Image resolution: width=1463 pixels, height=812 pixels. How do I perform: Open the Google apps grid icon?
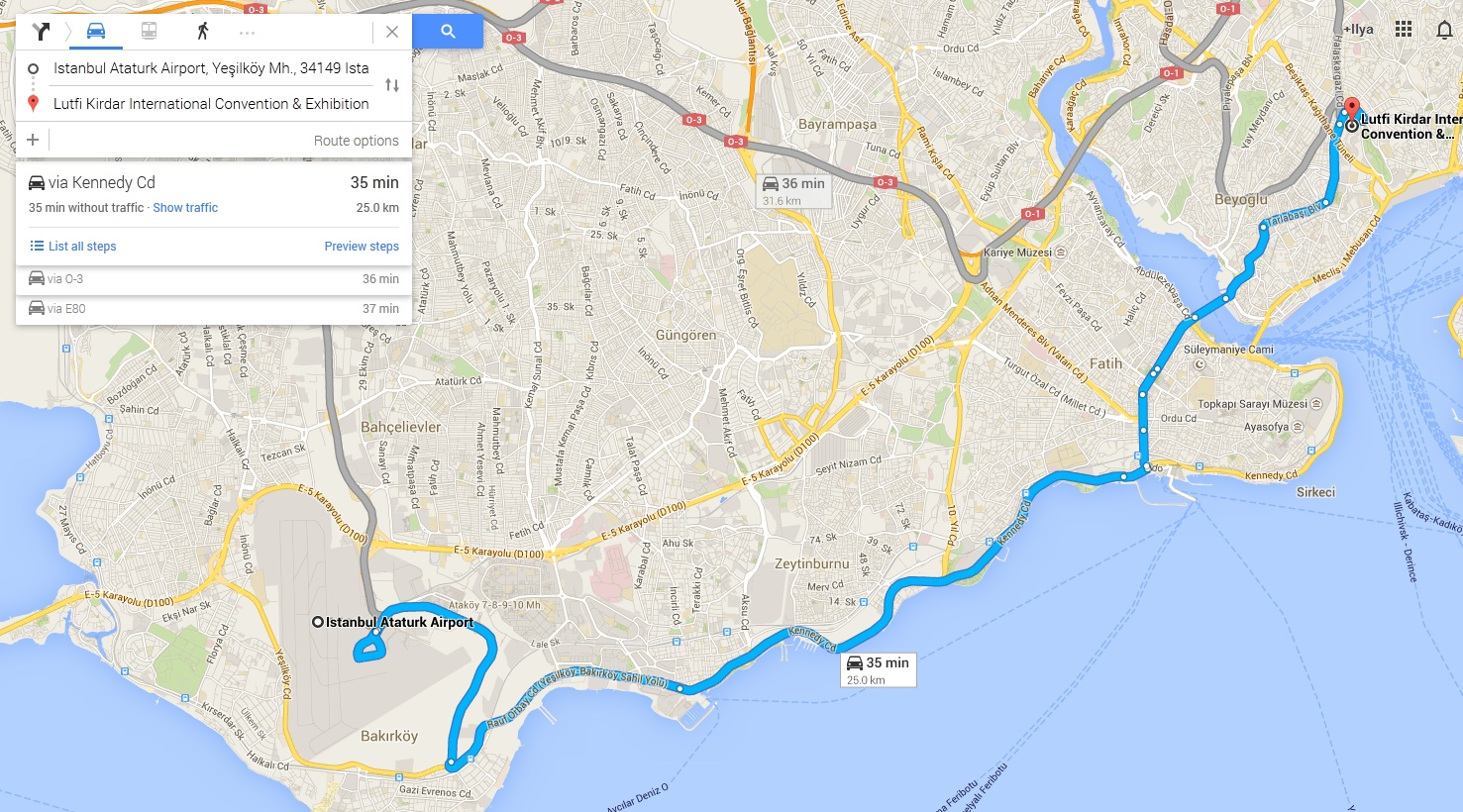coord(1404,29)
